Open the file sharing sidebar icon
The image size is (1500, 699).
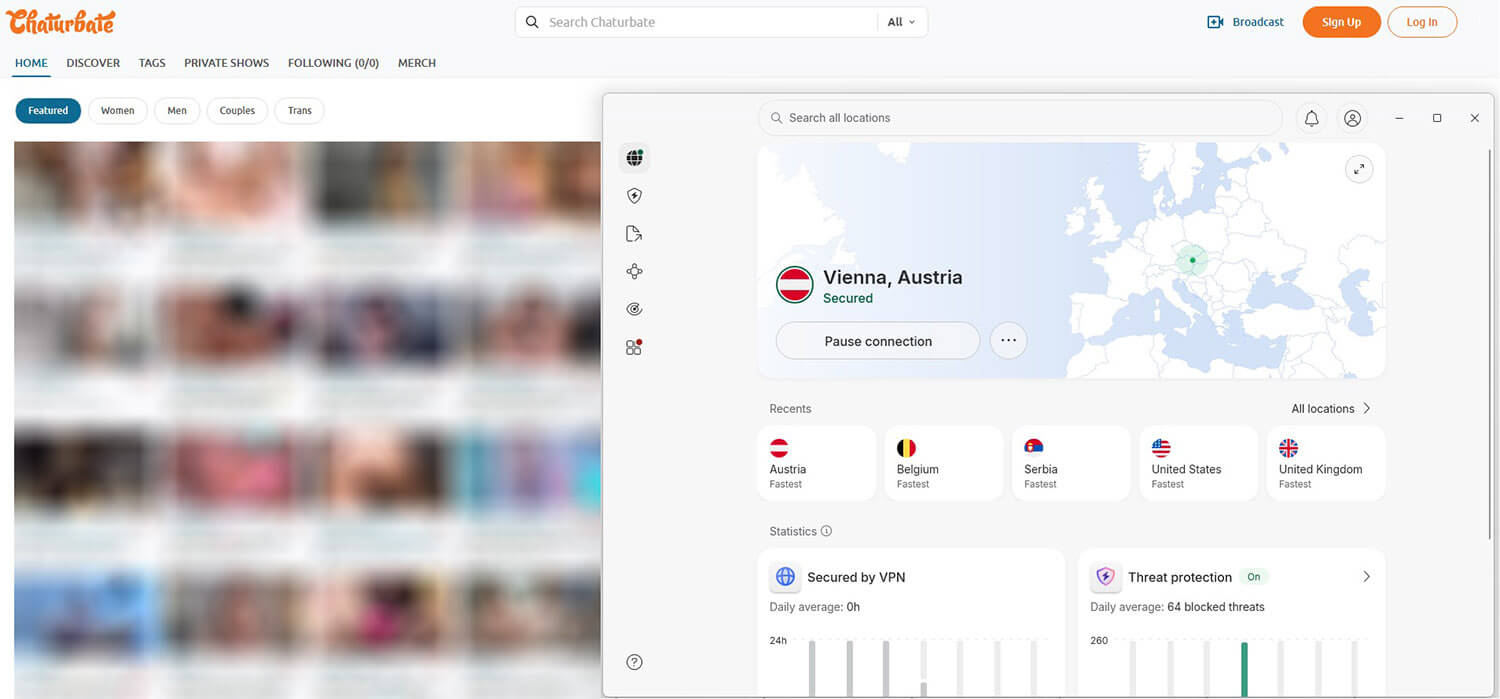pyautogui.click(x=634, y=234)
